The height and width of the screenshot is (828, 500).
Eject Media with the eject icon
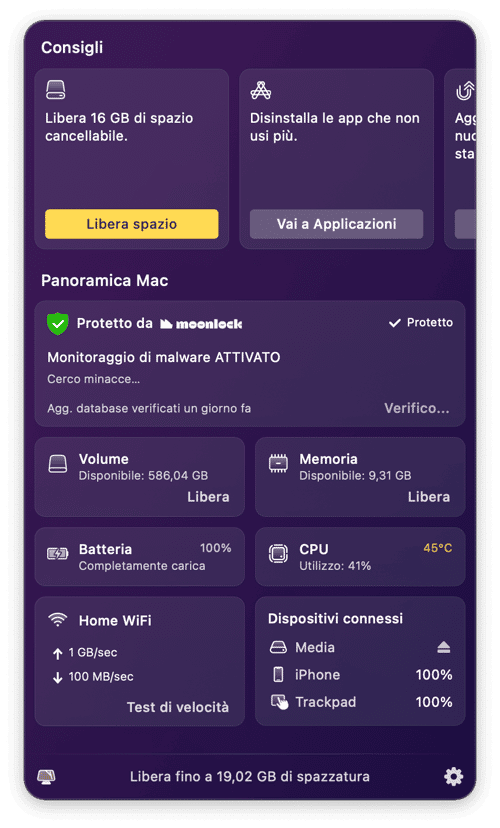444,647
